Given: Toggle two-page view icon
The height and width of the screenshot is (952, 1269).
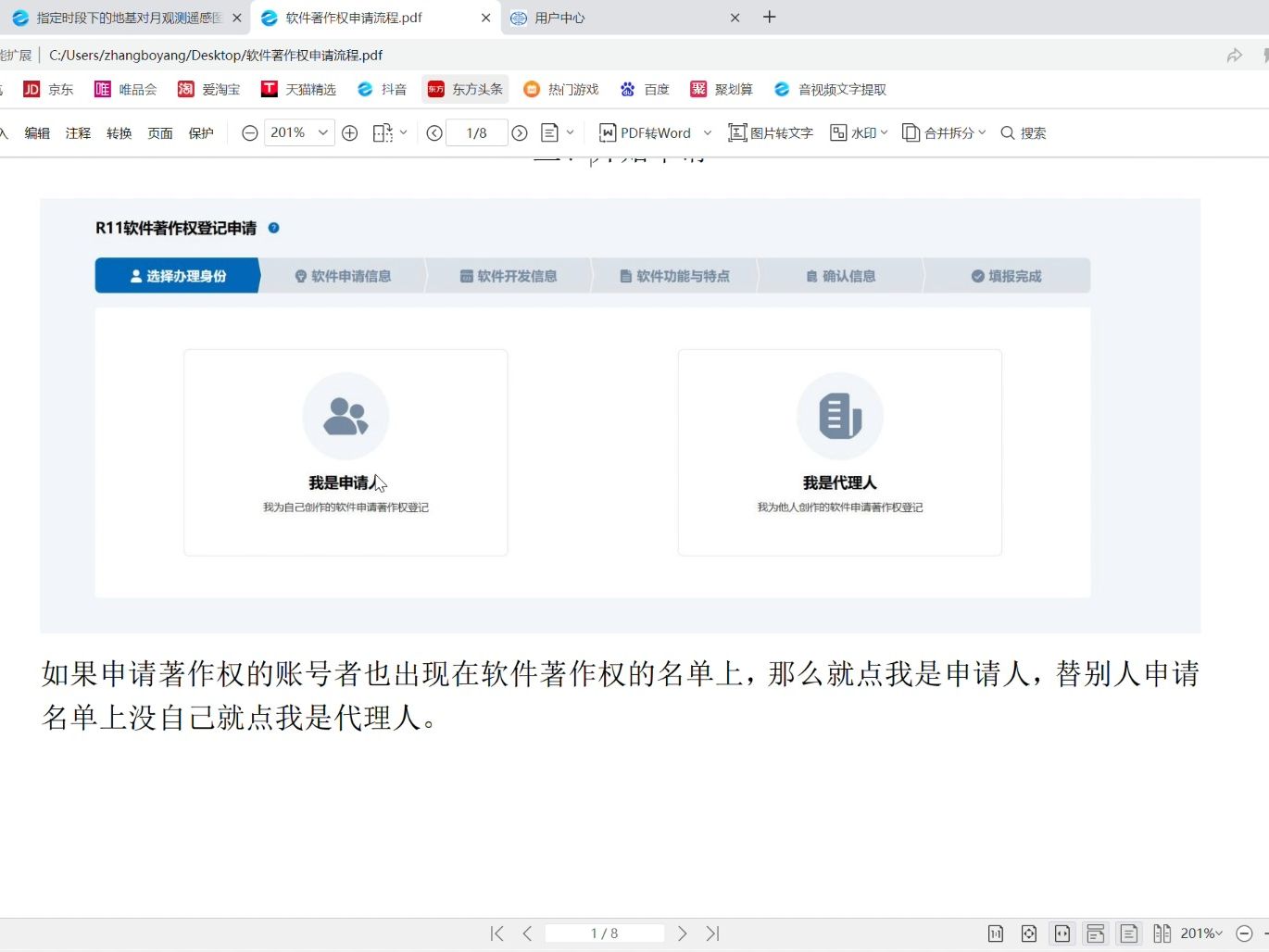Looking at the screenshot, I should (1162, 933).
